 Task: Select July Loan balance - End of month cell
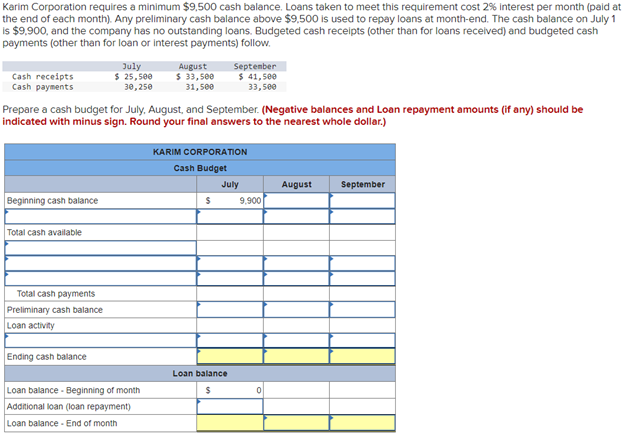coord(230,423)
